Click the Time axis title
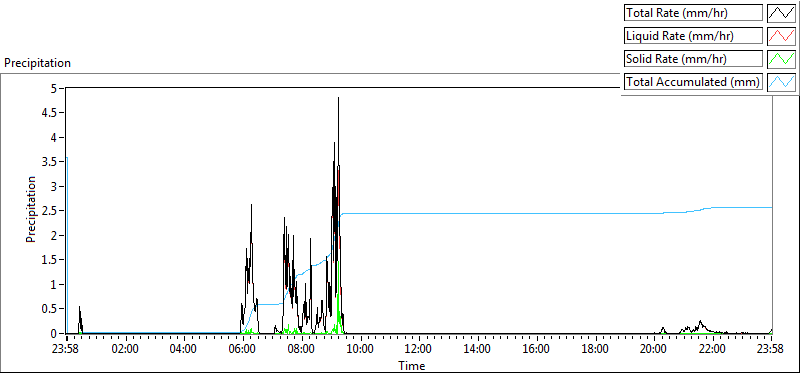Image resolution: width=800 pixels, height=373 pixels. [411, 365]
